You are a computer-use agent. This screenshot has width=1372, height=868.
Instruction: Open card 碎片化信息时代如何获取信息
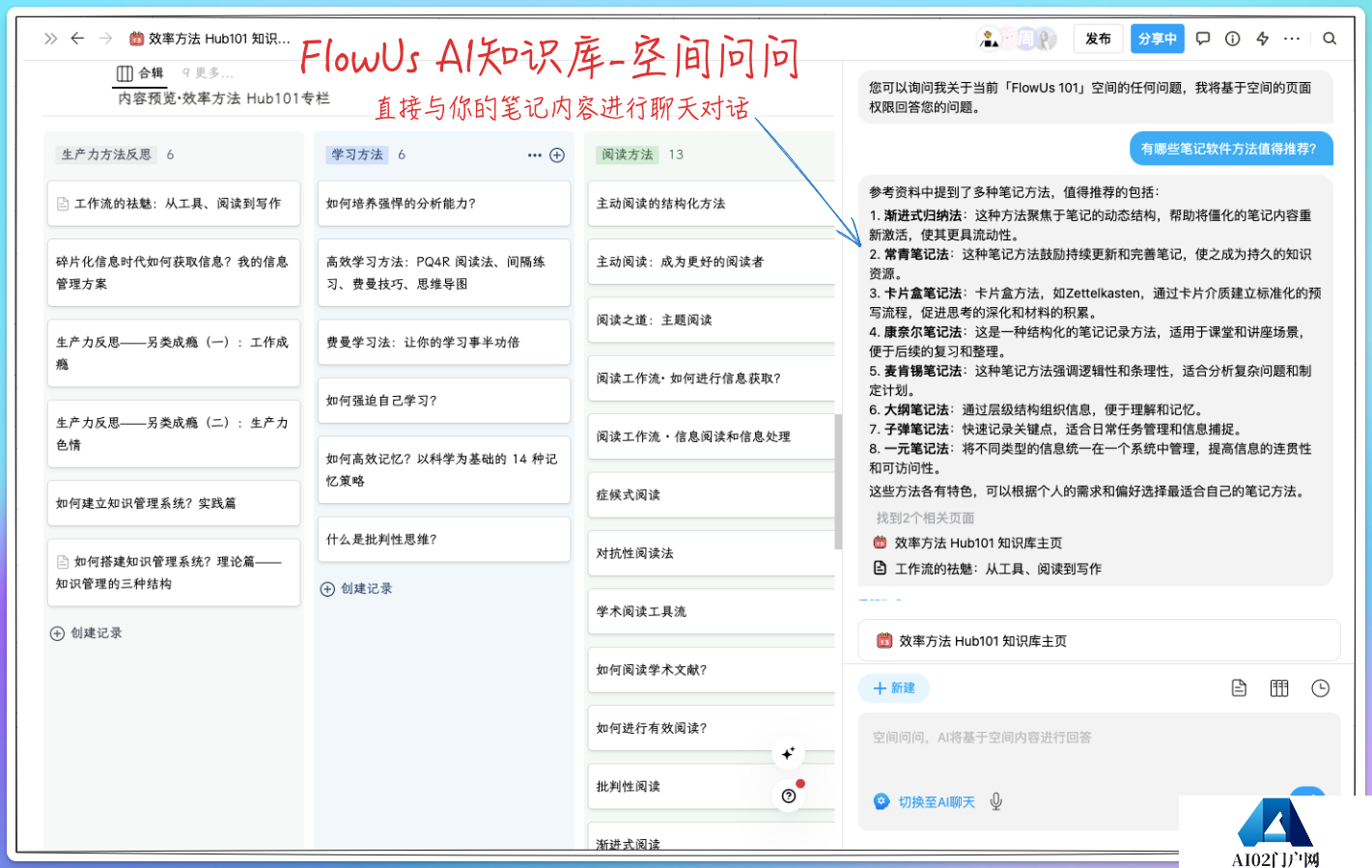tap(174, 272)
